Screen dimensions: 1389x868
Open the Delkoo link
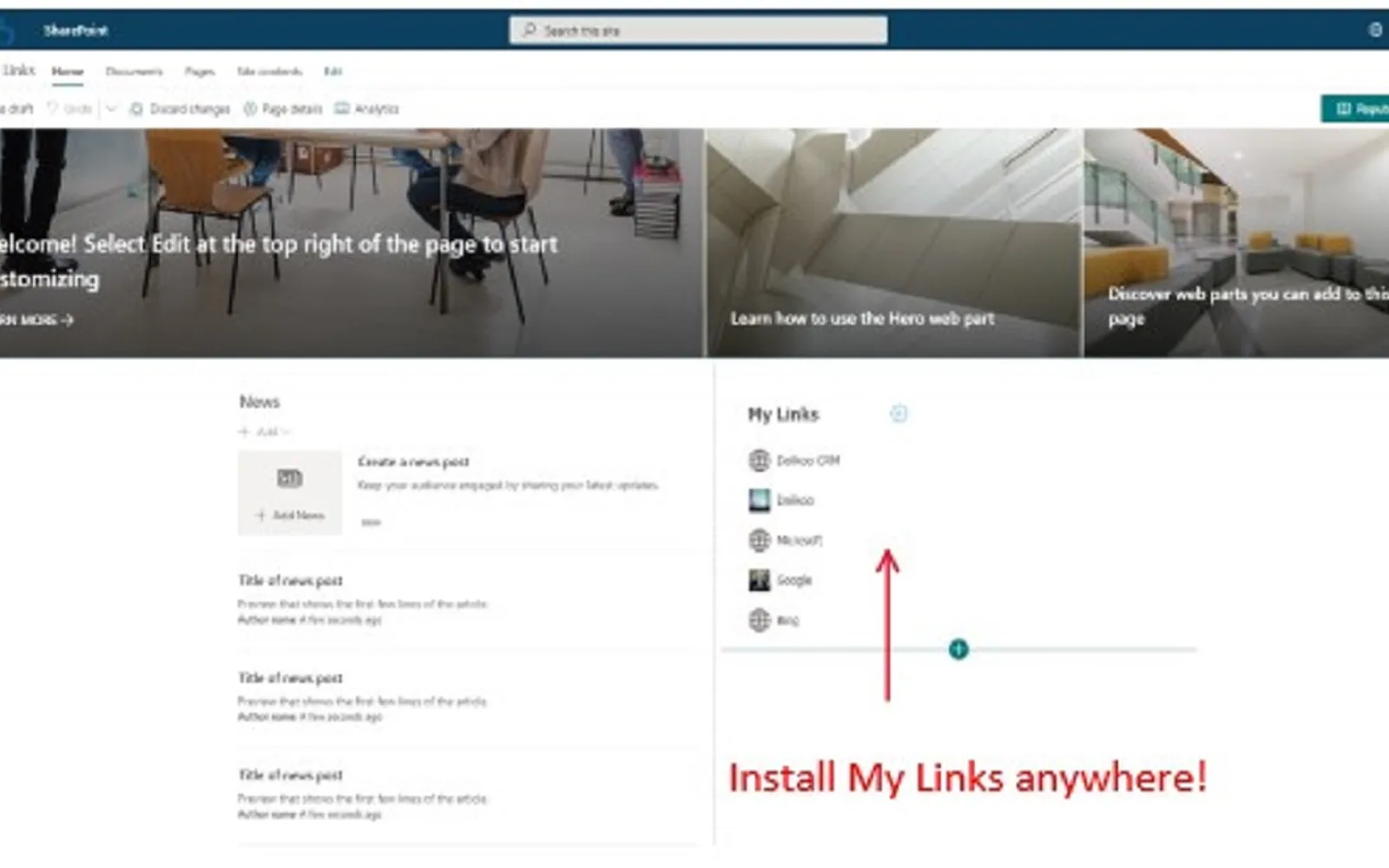click(795, 500)
